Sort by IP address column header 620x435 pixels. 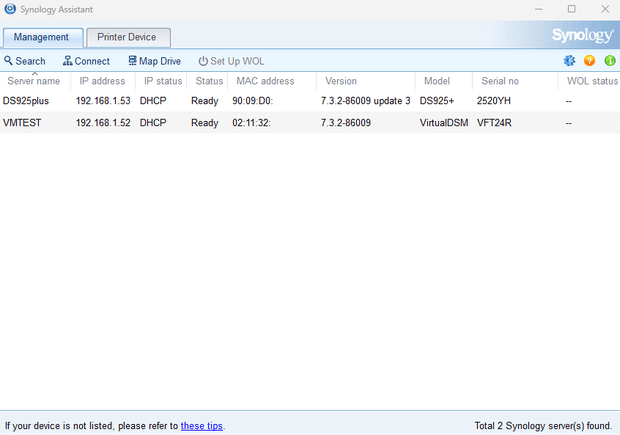pyautogui.click(x=102, y=81)
